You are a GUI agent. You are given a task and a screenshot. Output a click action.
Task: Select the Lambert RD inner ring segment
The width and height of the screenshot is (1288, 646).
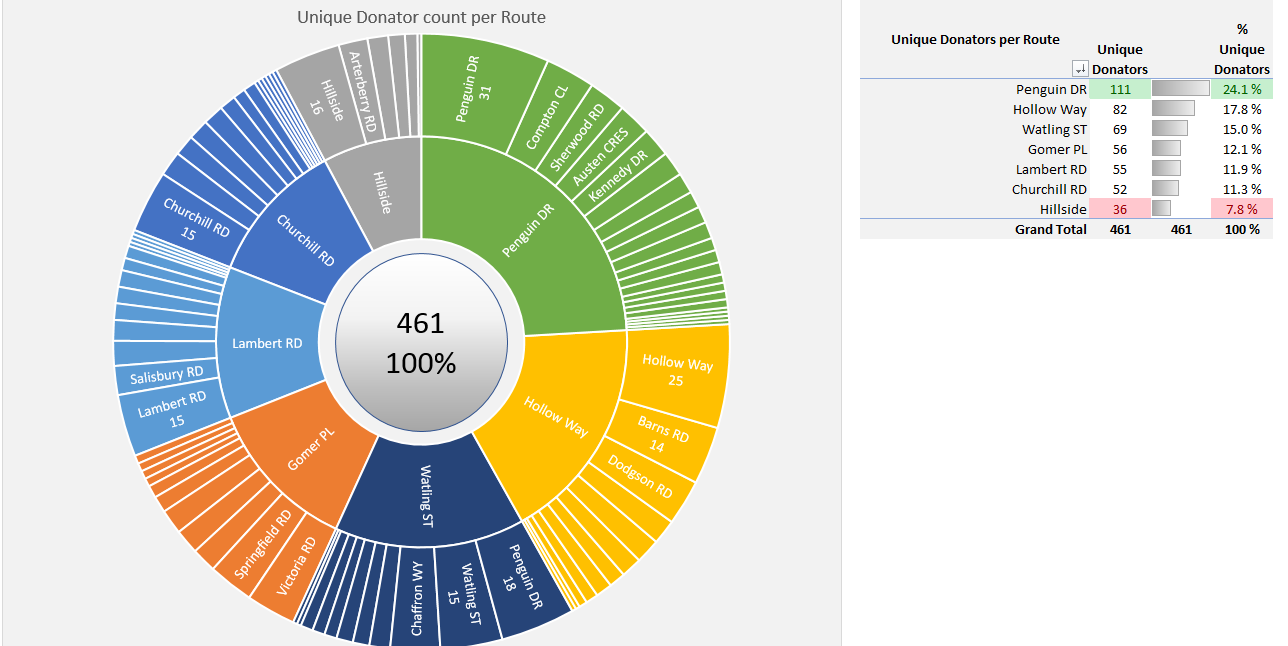point(266,343)
